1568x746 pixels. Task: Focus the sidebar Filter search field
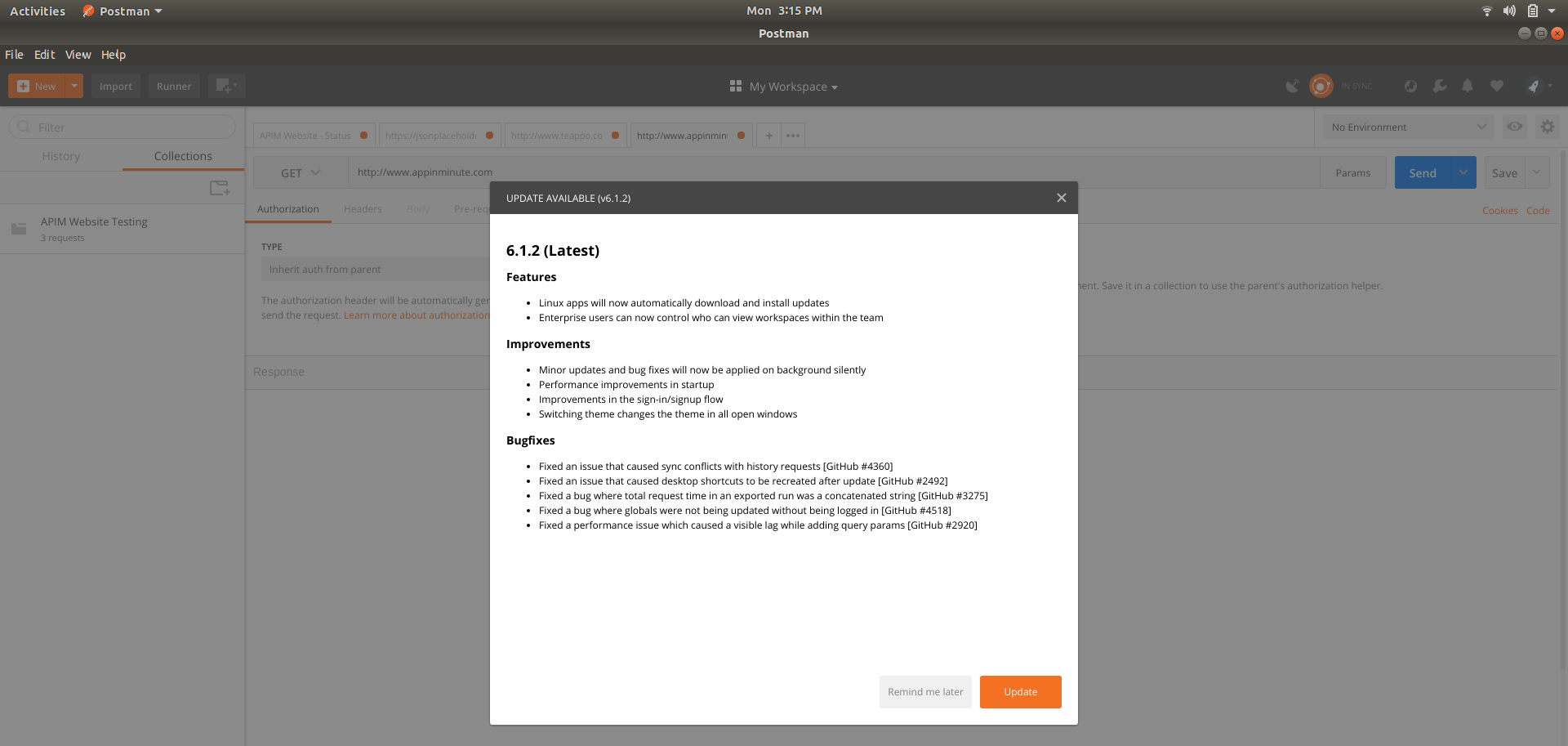(122, 127)
